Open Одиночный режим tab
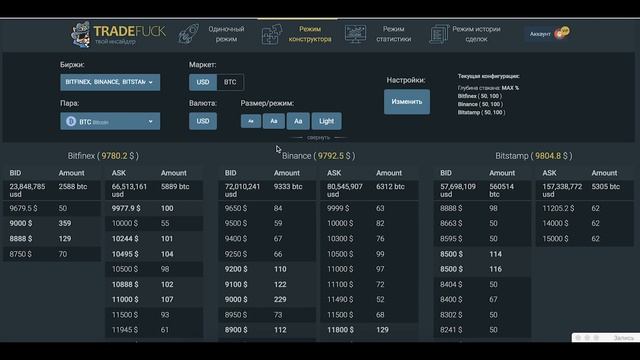The height and width of the screenshot is (360, 640). point(226,34)
